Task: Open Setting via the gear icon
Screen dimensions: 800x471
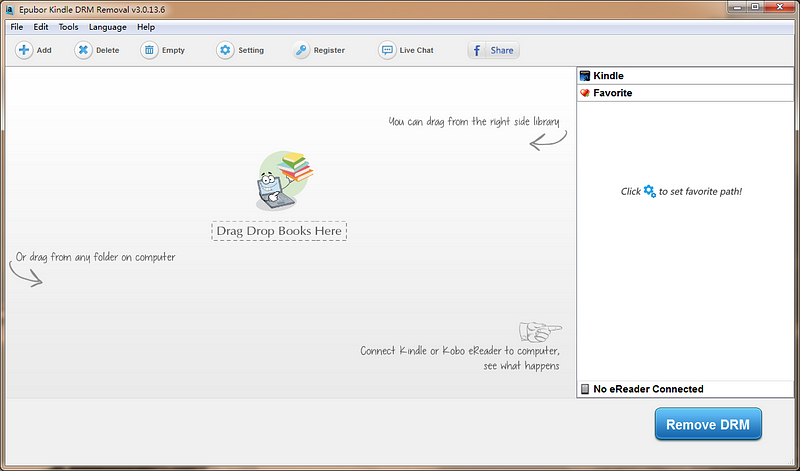Action: click(225, 50)
